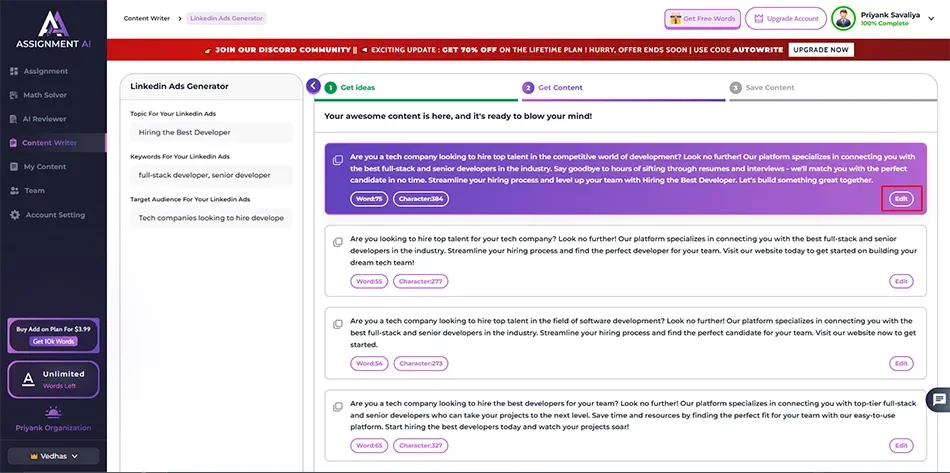
Task: Go to My Content in the sidebar
Action: [44, 167]
